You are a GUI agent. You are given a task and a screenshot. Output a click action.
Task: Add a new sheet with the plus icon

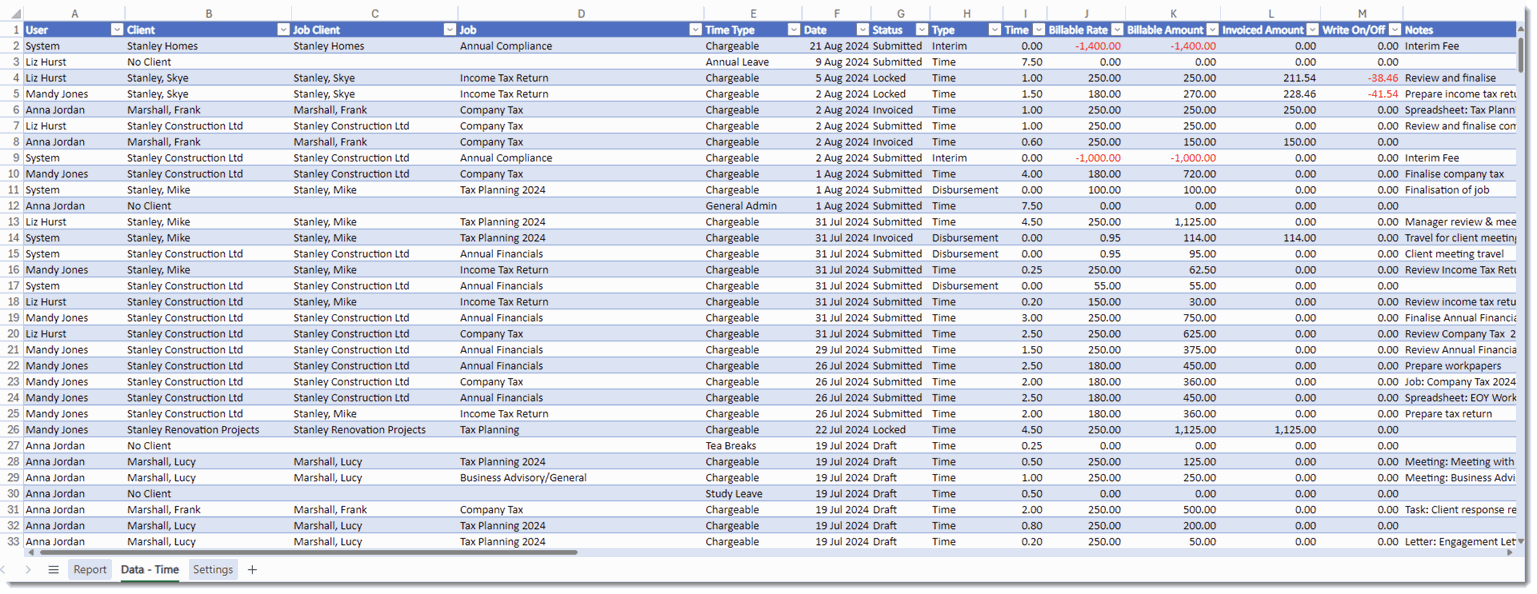click(x=252, y=570)
